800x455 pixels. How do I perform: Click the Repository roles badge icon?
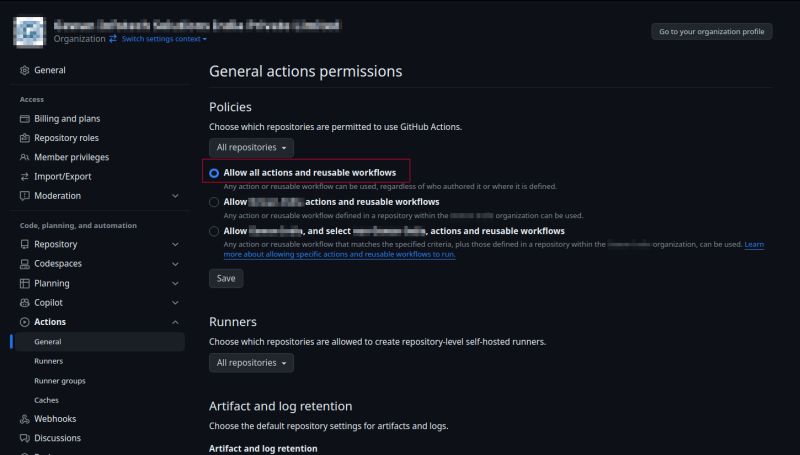click(x=24, y=138)
